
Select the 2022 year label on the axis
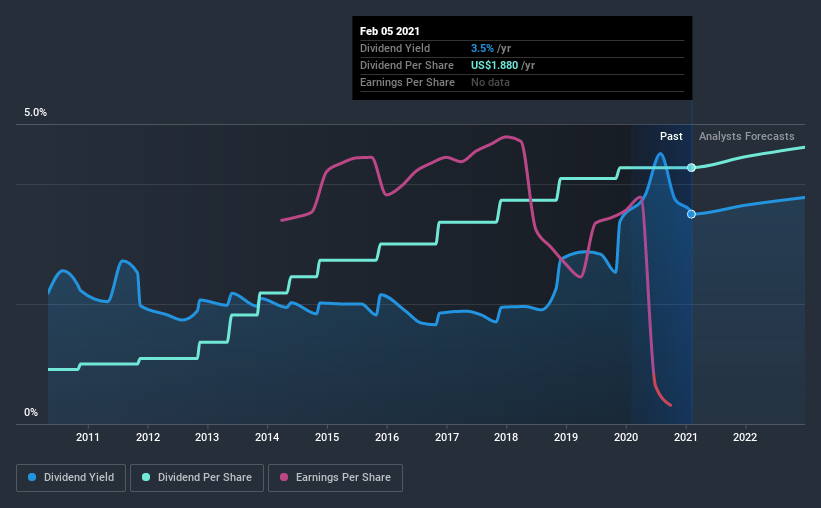(x=745, y=437)
